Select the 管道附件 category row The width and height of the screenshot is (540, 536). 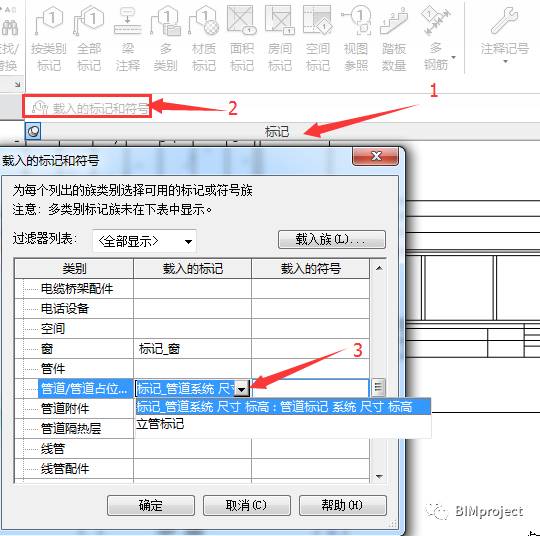coord(74,409)
